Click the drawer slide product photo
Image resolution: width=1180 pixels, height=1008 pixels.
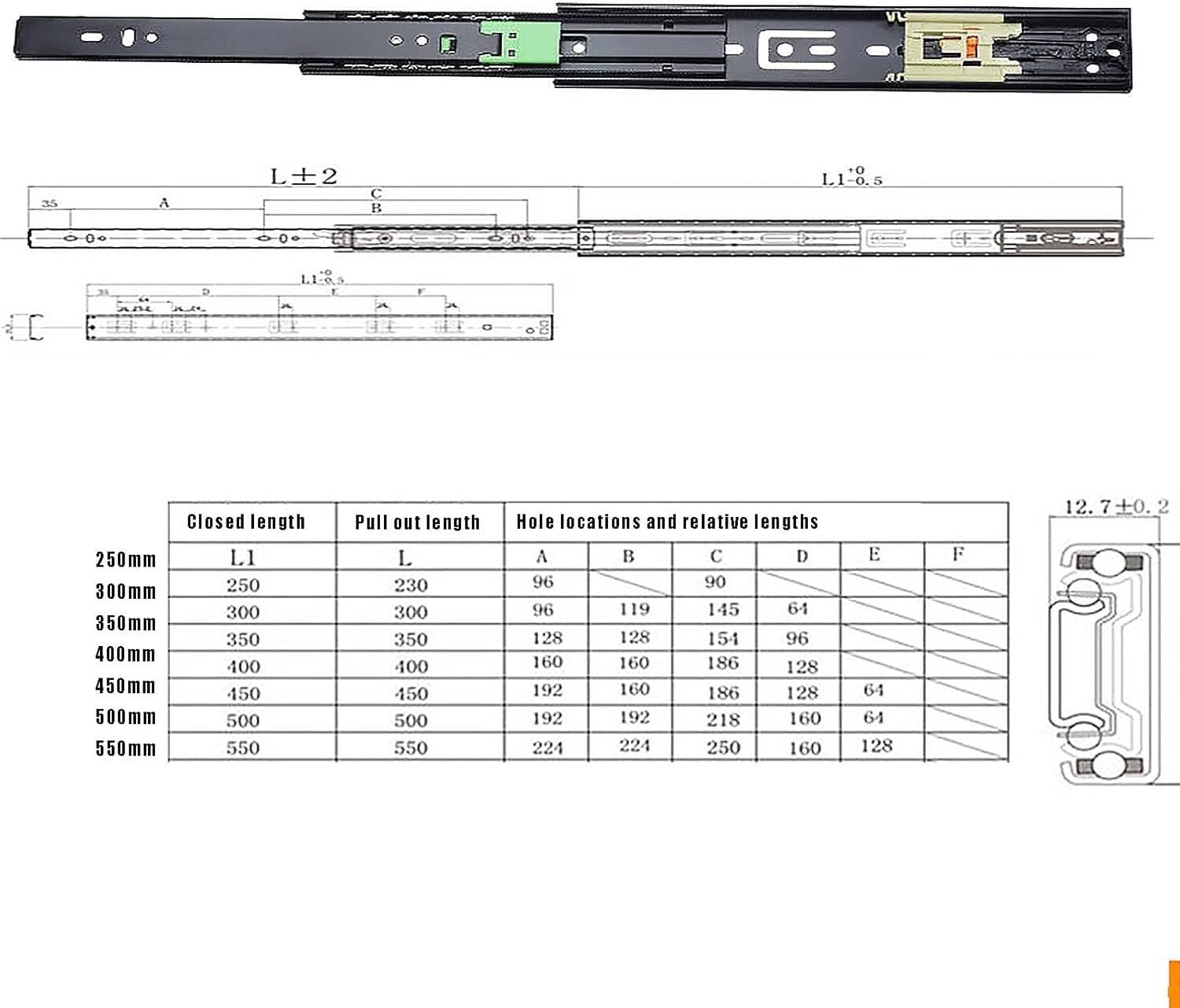tap(574, 50)
